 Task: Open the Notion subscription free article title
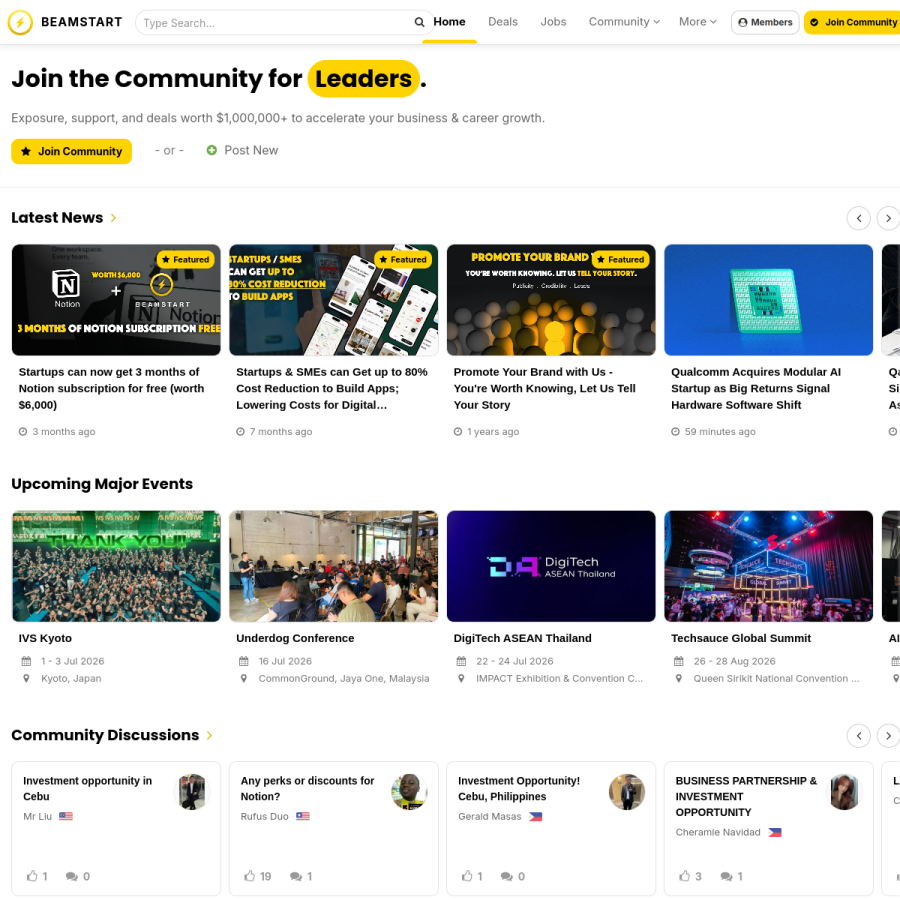tap(111, 389)
